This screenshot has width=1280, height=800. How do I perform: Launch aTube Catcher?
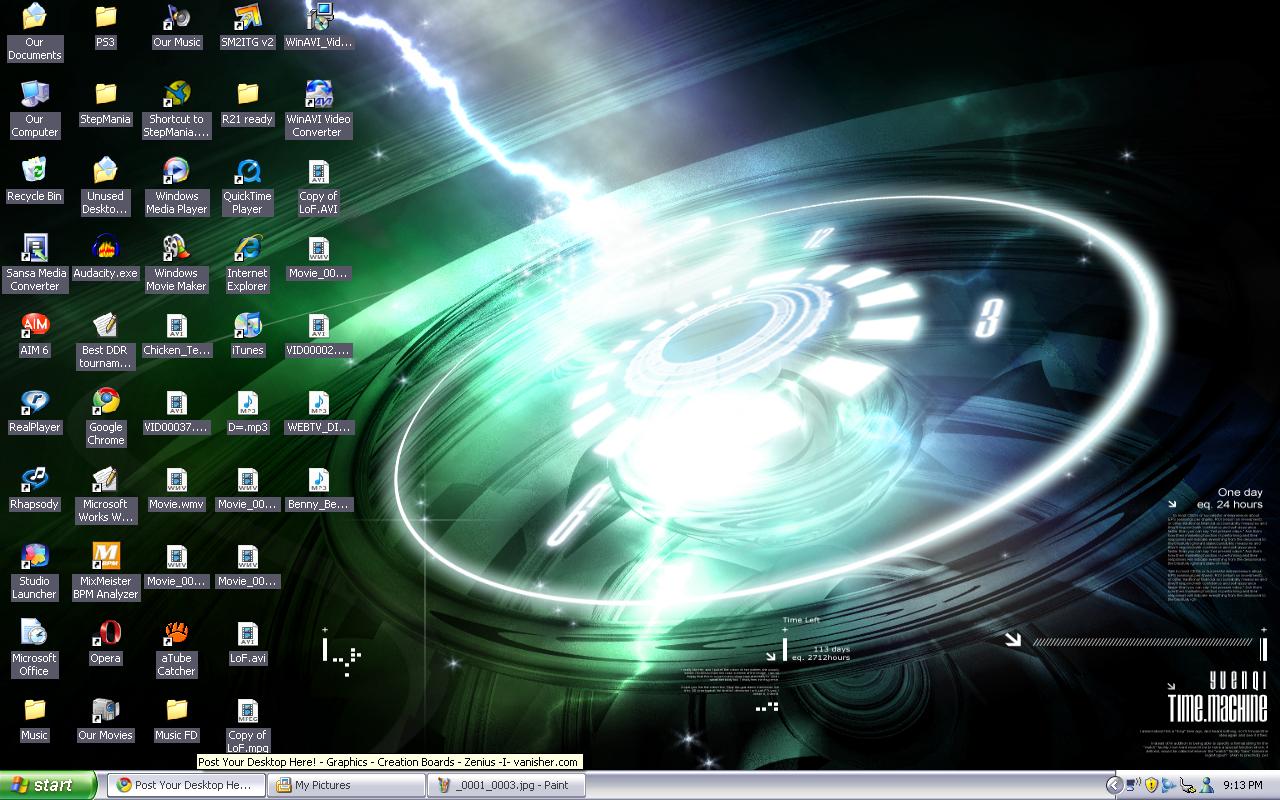click(x=177, y=648)
